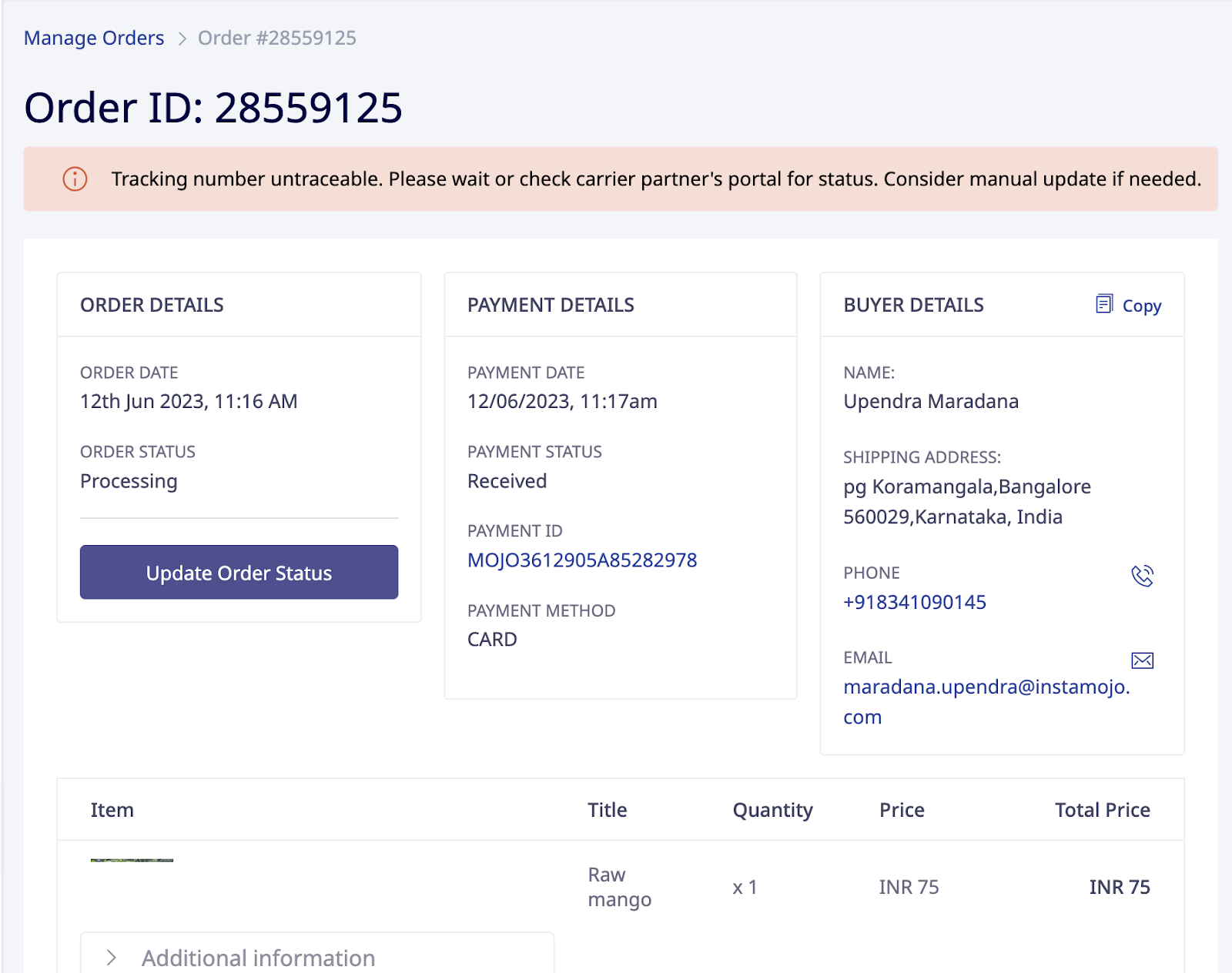The image size is (1232, 973).
Task: Click the CARD payment method value
Action: [490, 639]
